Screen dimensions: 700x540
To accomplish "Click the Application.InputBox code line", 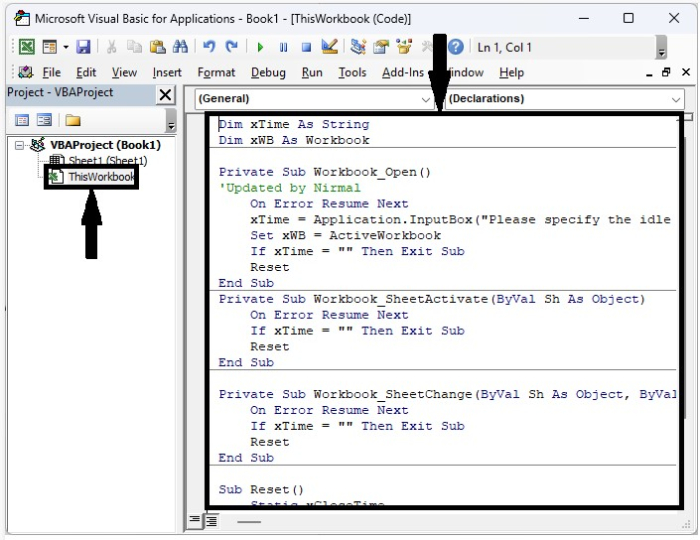I will point(460,220).
